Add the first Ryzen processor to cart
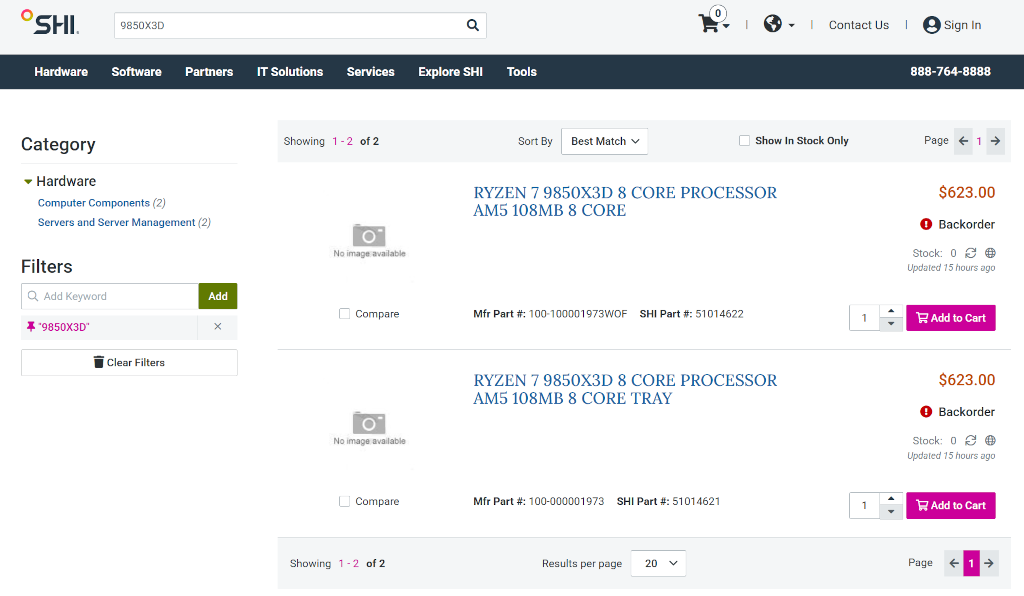 (950, 318)
